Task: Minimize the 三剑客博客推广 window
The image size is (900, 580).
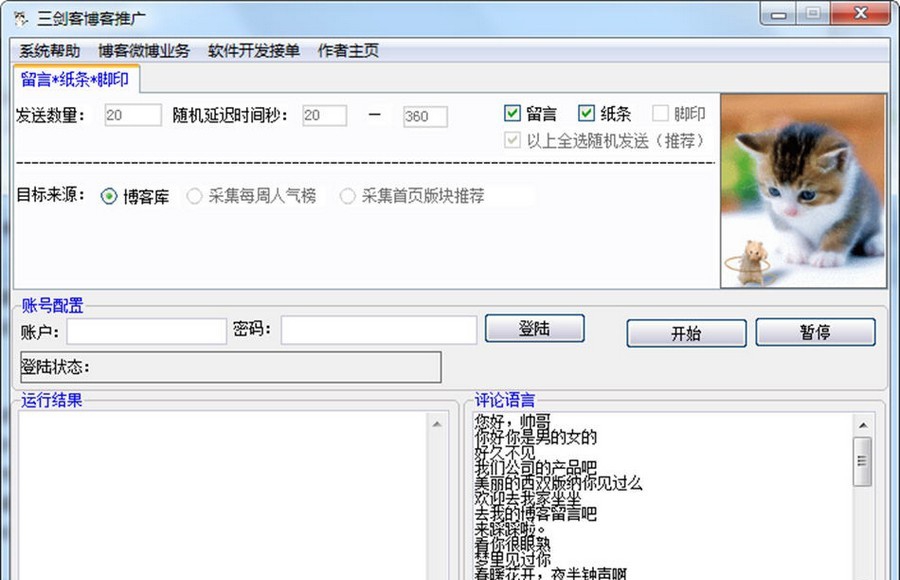Action: click(x=778, y=14)
